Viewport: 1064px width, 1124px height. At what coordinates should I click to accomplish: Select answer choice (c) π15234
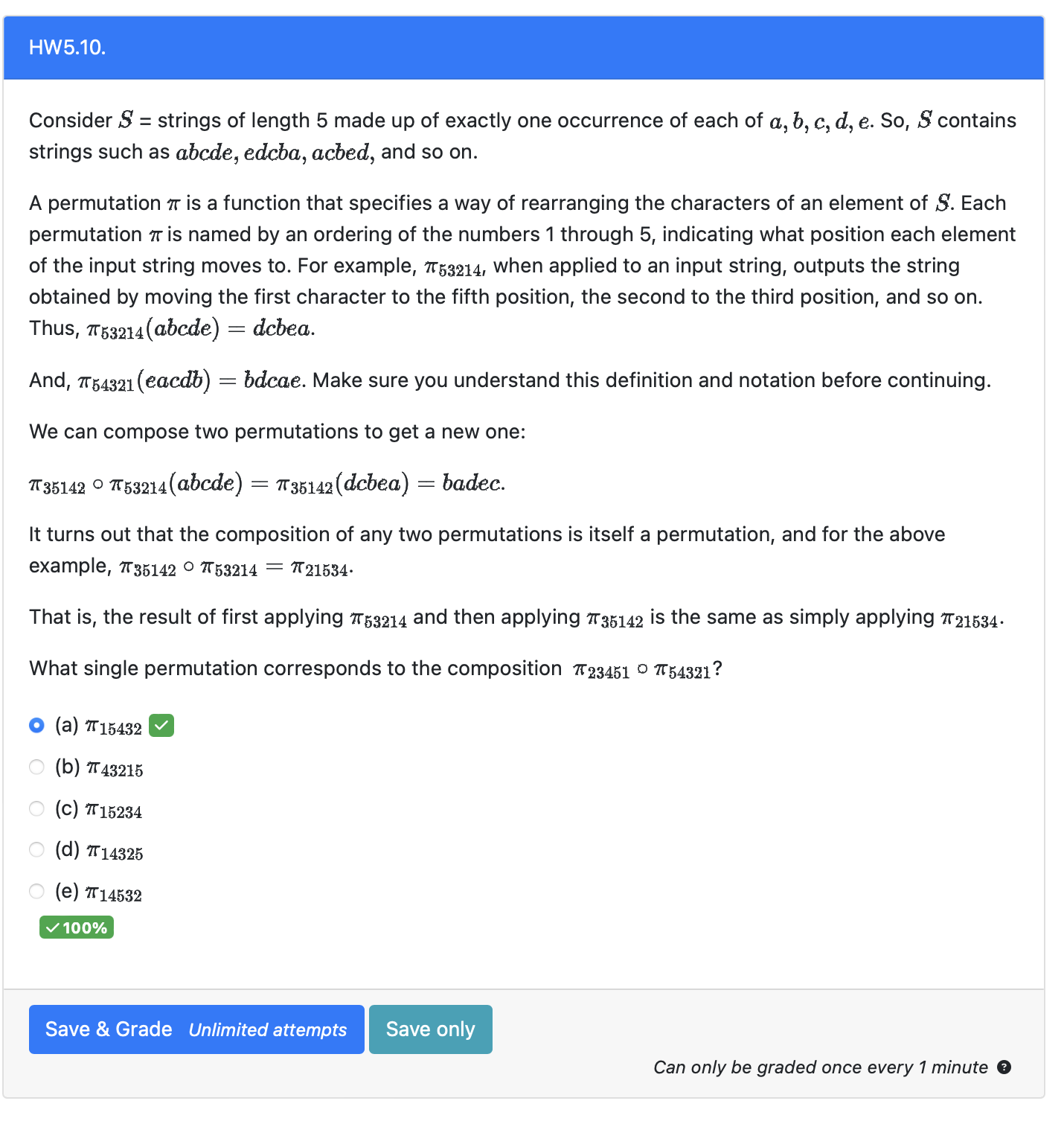[36, 808]
